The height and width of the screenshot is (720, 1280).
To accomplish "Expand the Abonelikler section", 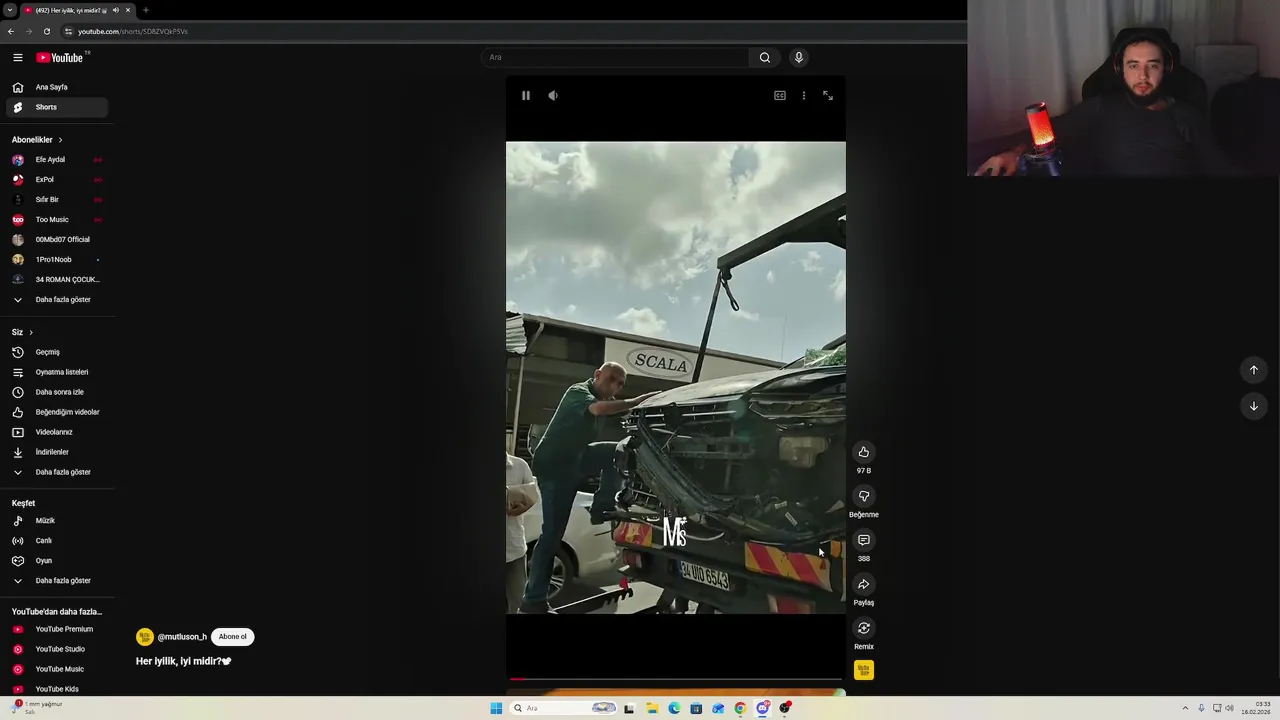I will 38,140.
